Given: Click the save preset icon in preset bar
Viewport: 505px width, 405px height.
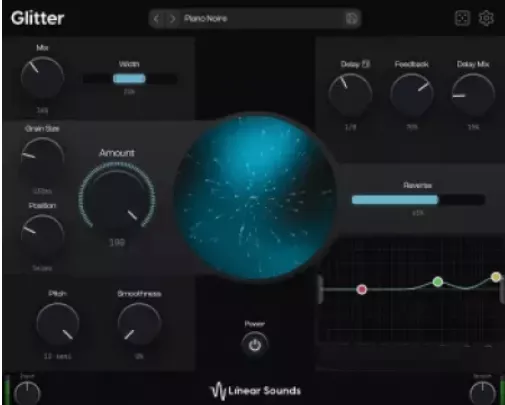Looking at the screenshot, I should pos(351,18).
